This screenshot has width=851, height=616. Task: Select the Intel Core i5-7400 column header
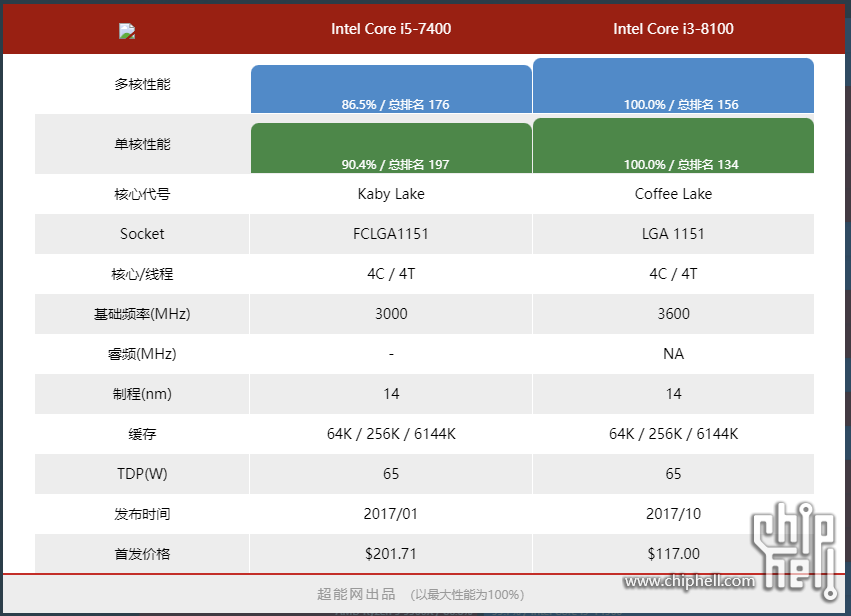tap(391, 29)
